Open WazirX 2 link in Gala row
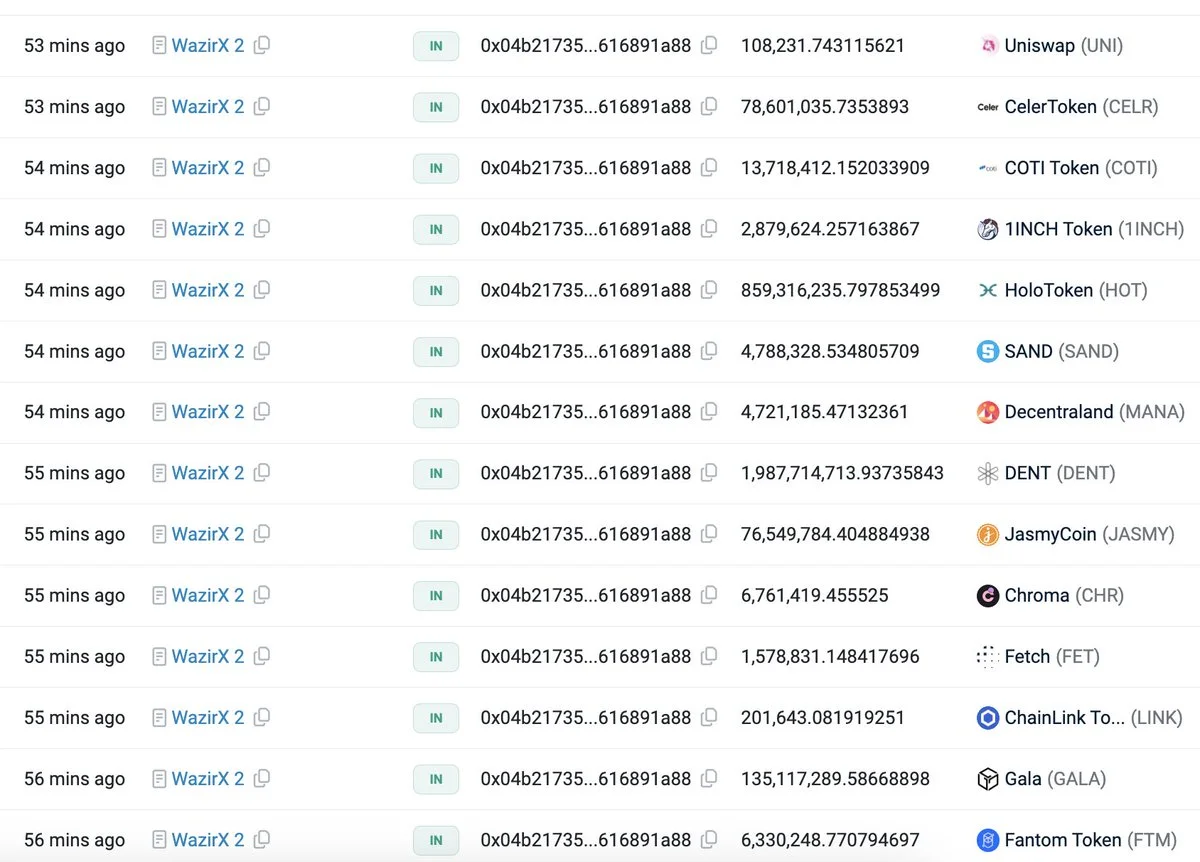Screen dimensions: 1200x862 pyautogui.click(x=208, y=777)
